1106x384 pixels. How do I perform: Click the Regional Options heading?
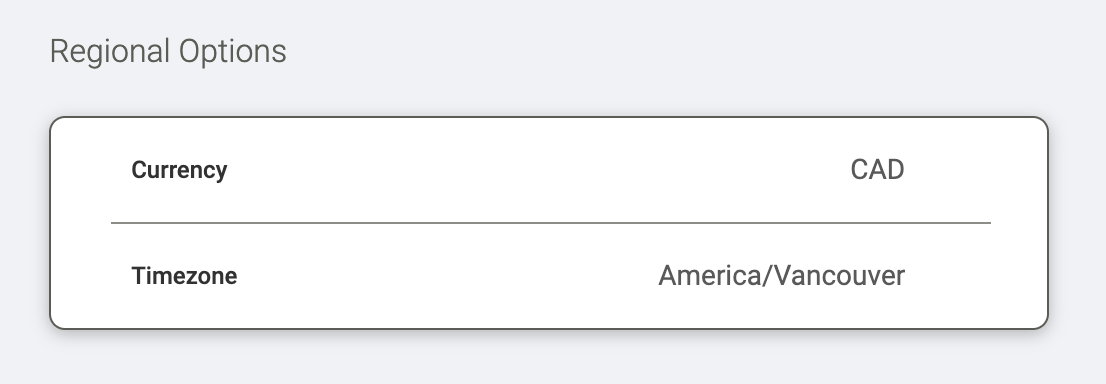point(168,52)
